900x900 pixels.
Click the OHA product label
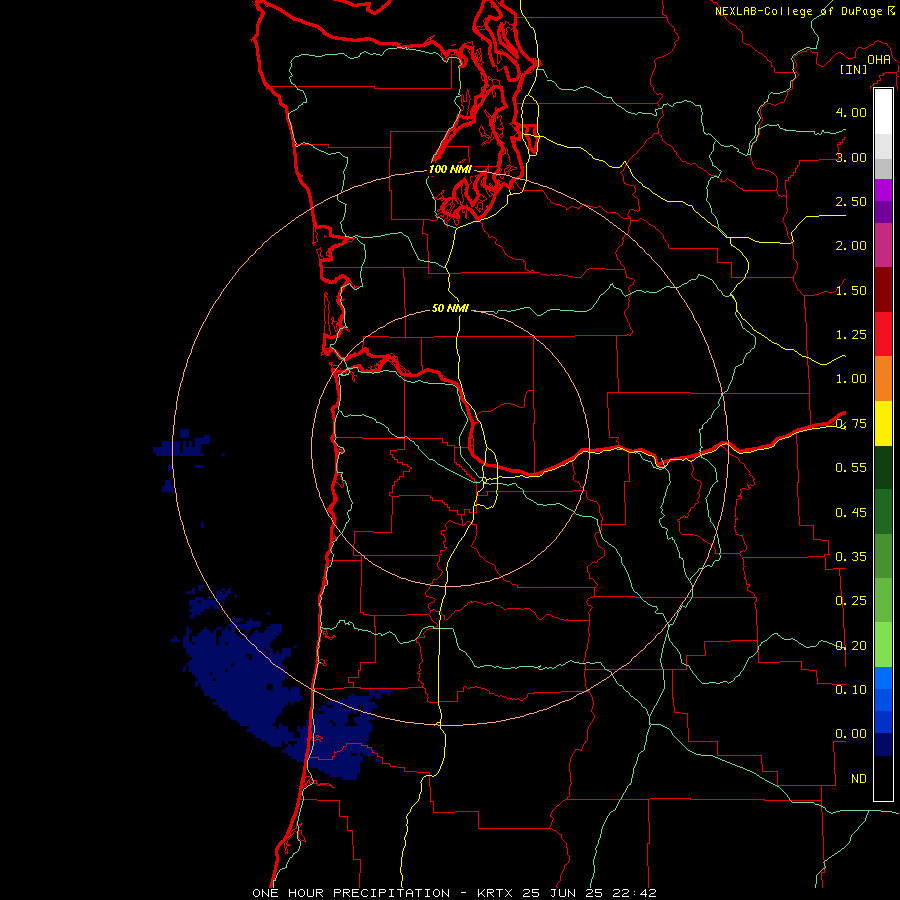pyautogui.click(x=879, y=59)
